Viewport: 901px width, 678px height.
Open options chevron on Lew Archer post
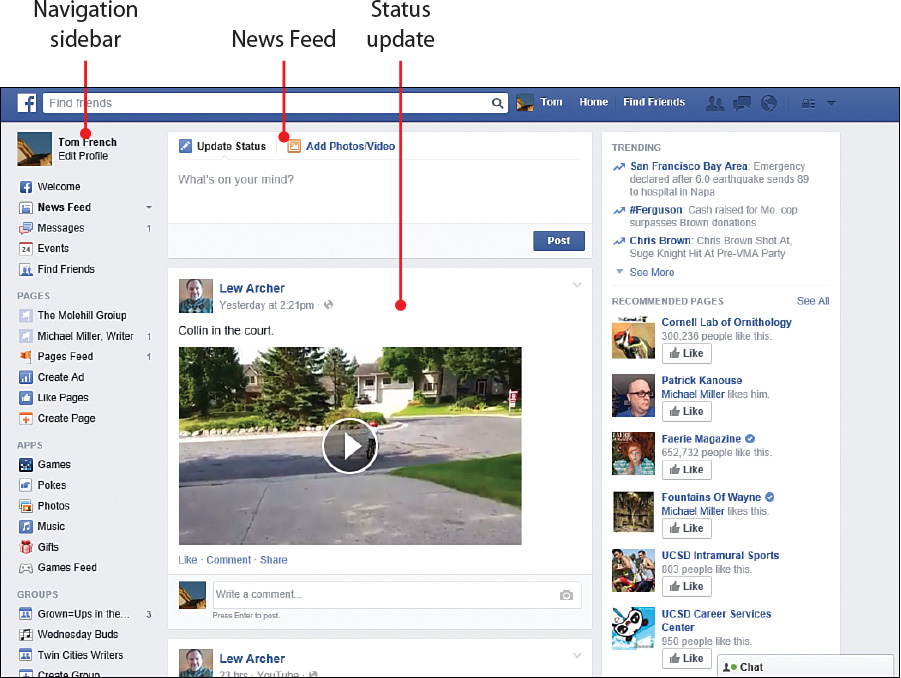click(x=577, y=286)
